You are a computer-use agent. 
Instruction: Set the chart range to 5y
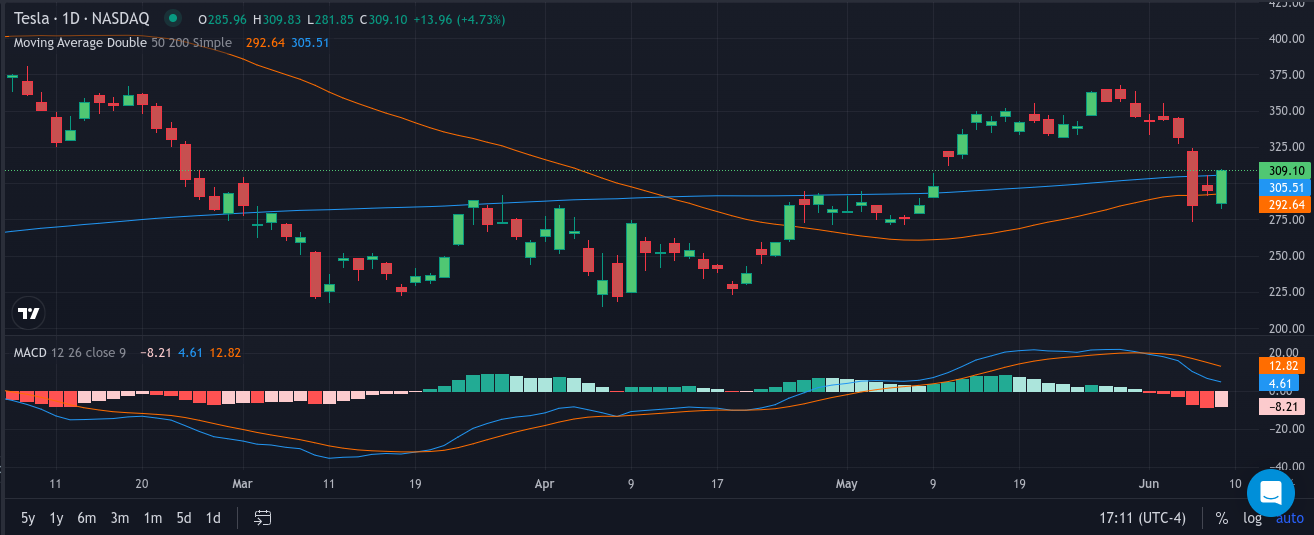(x=27, y=518)
